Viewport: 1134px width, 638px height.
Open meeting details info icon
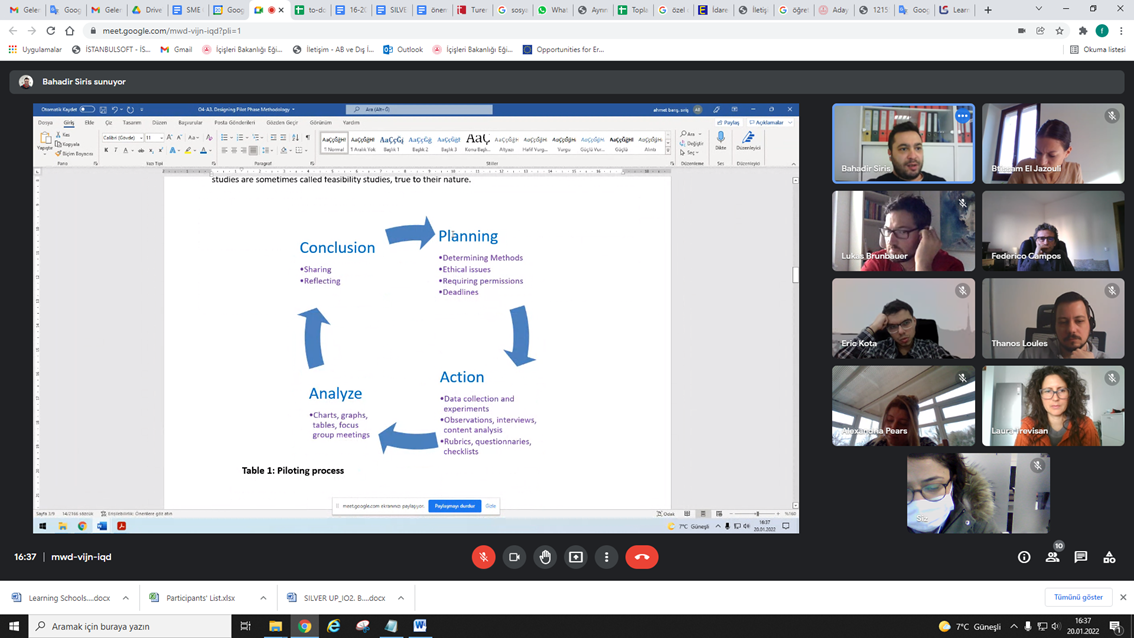[x=1024, y=557]
